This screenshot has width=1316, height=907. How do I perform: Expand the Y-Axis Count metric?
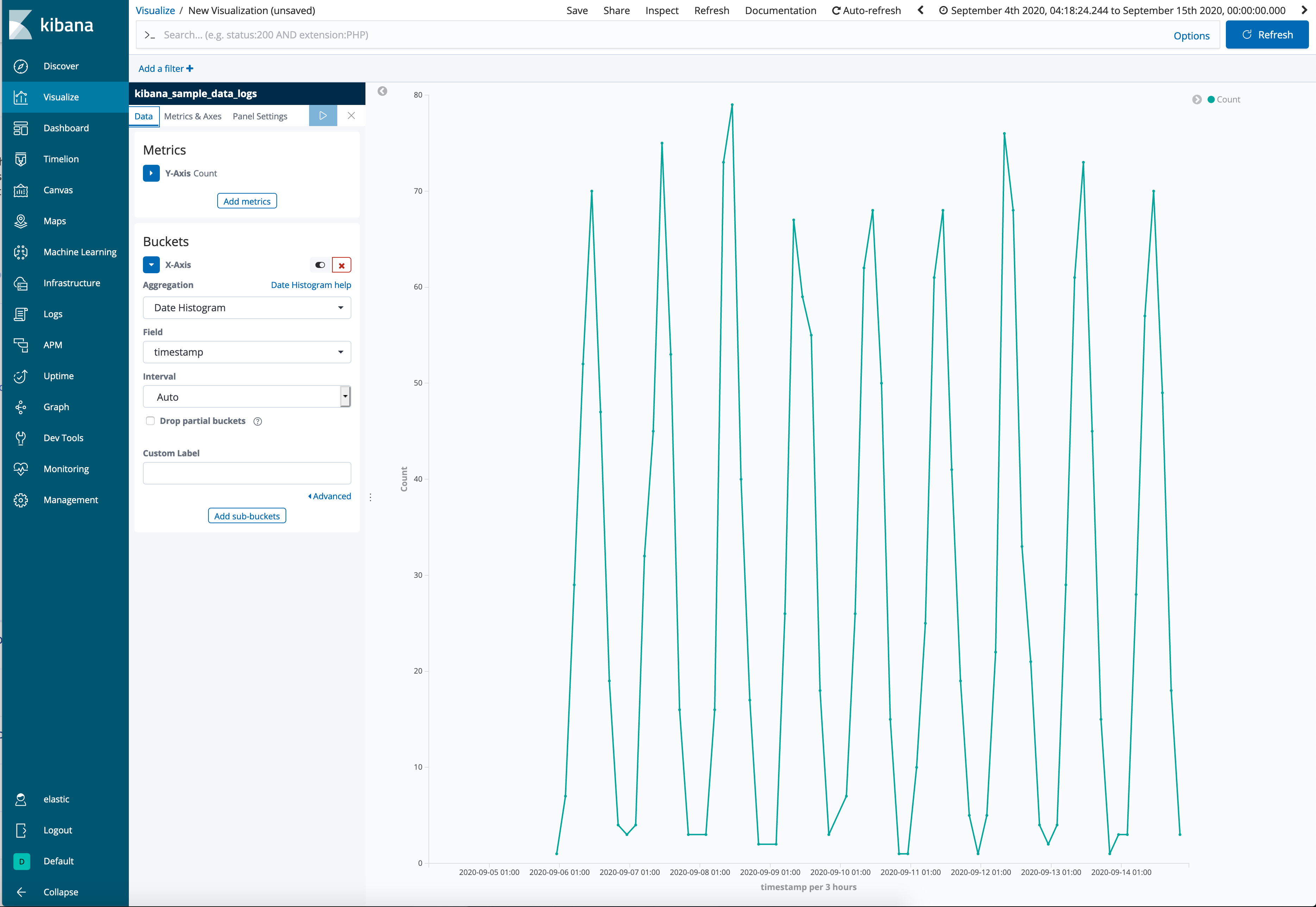click(x=151, y=173)
